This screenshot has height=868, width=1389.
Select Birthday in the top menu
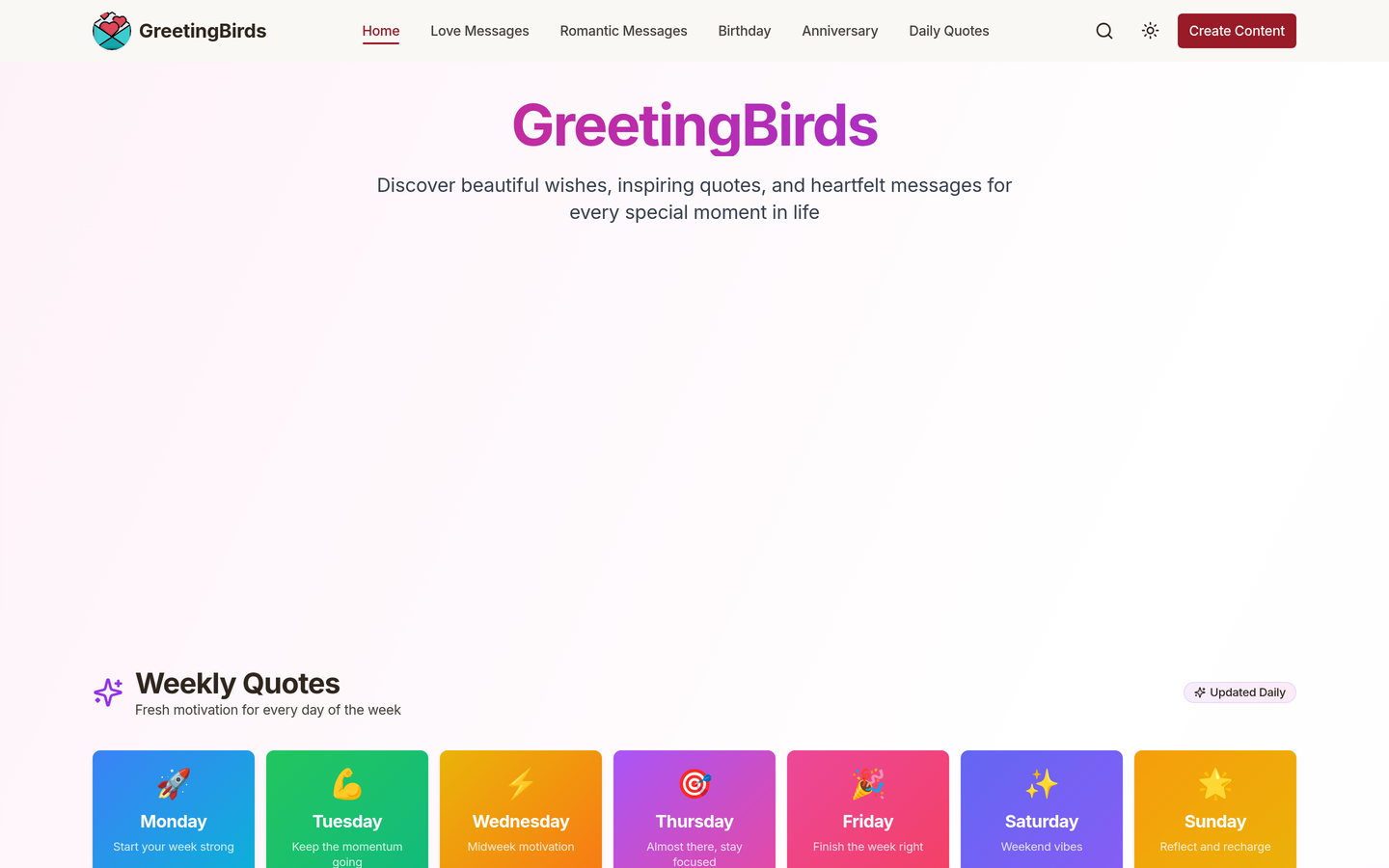click(745, 31)
